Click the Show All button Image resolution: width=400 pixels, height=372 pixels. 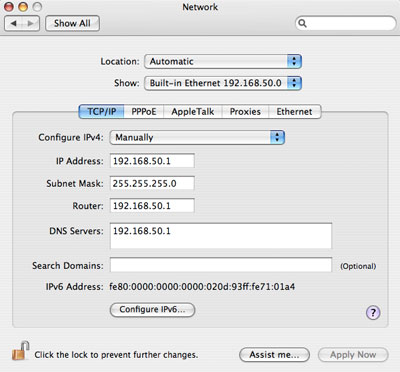point(72,23)
